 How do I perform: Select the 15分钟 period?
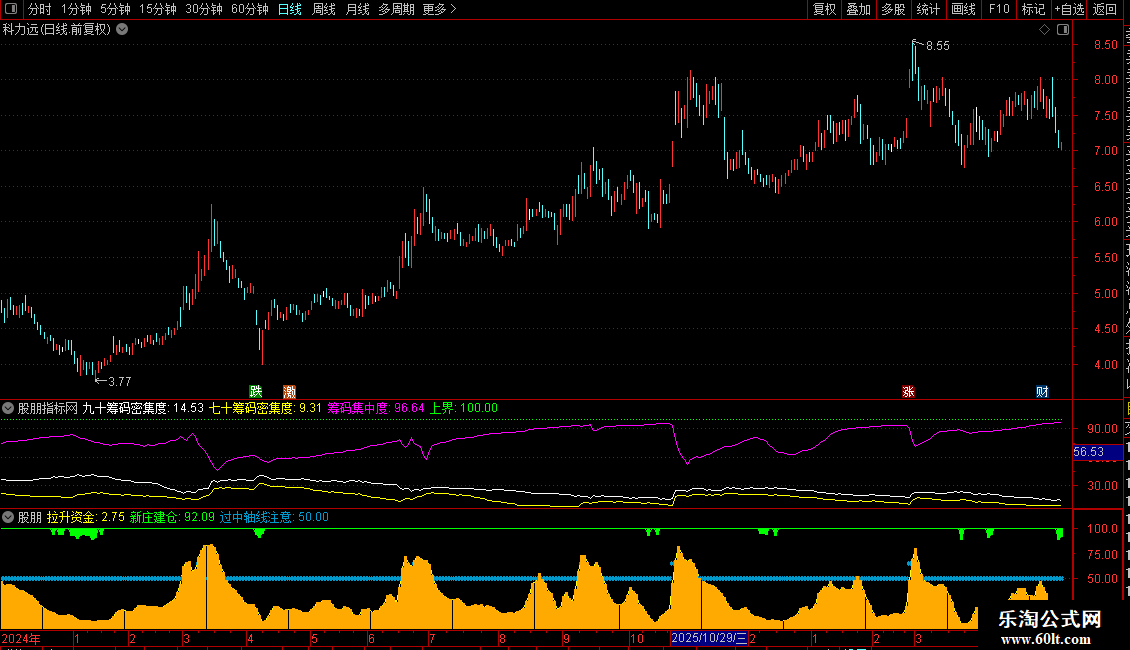(158, 9)
